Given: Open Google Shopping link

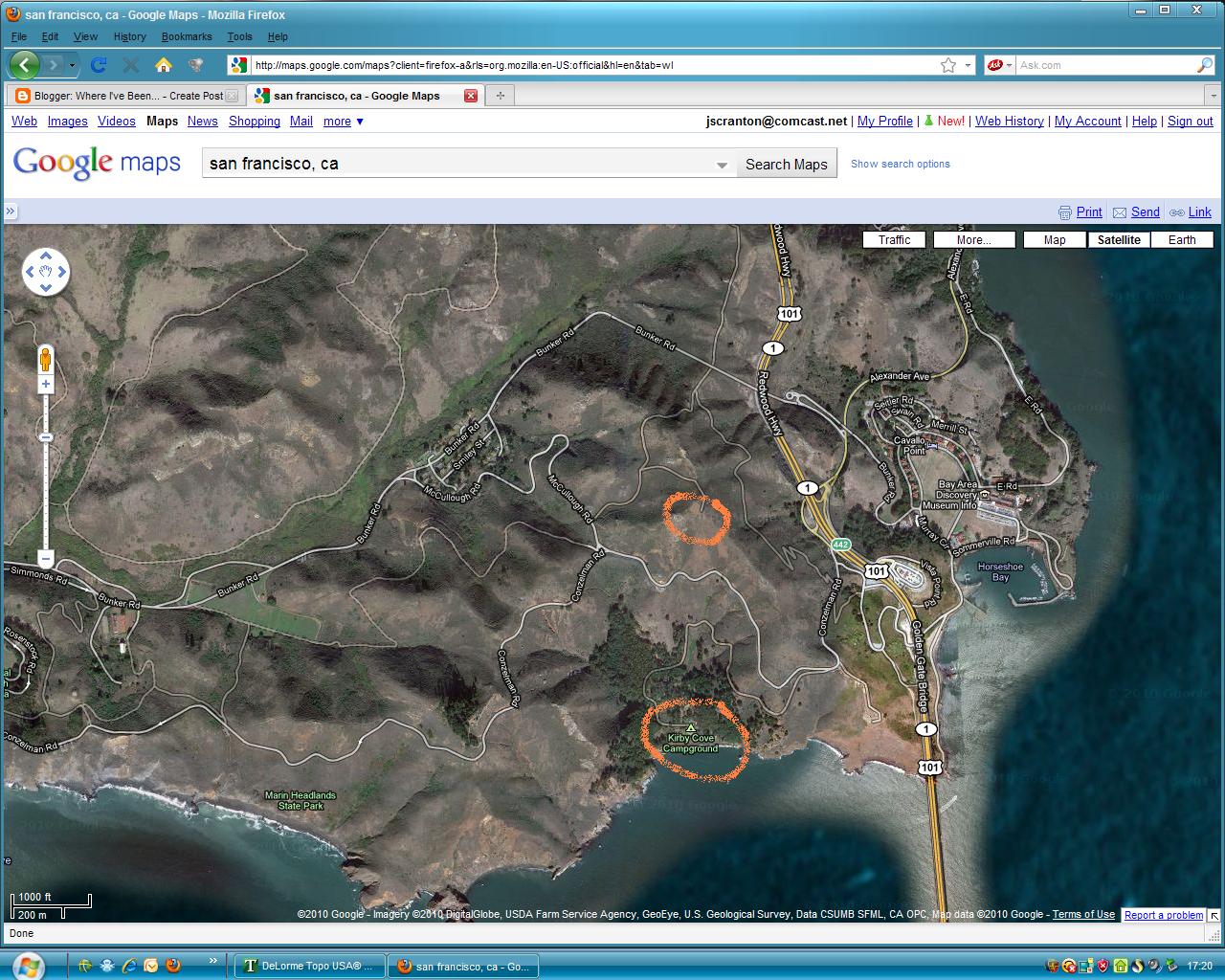Looking at the screenshot, I should tap(255, 121).
